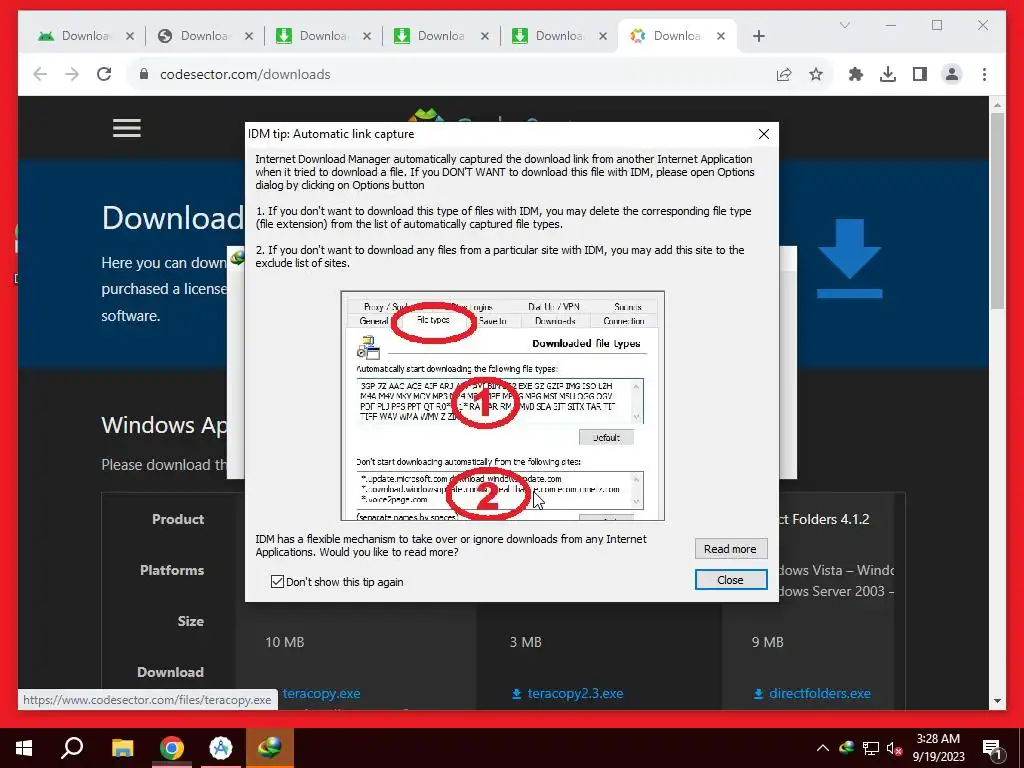1024x768 pixels.
Task: Click the '3 MB' size cell
Action: (526, 643)
